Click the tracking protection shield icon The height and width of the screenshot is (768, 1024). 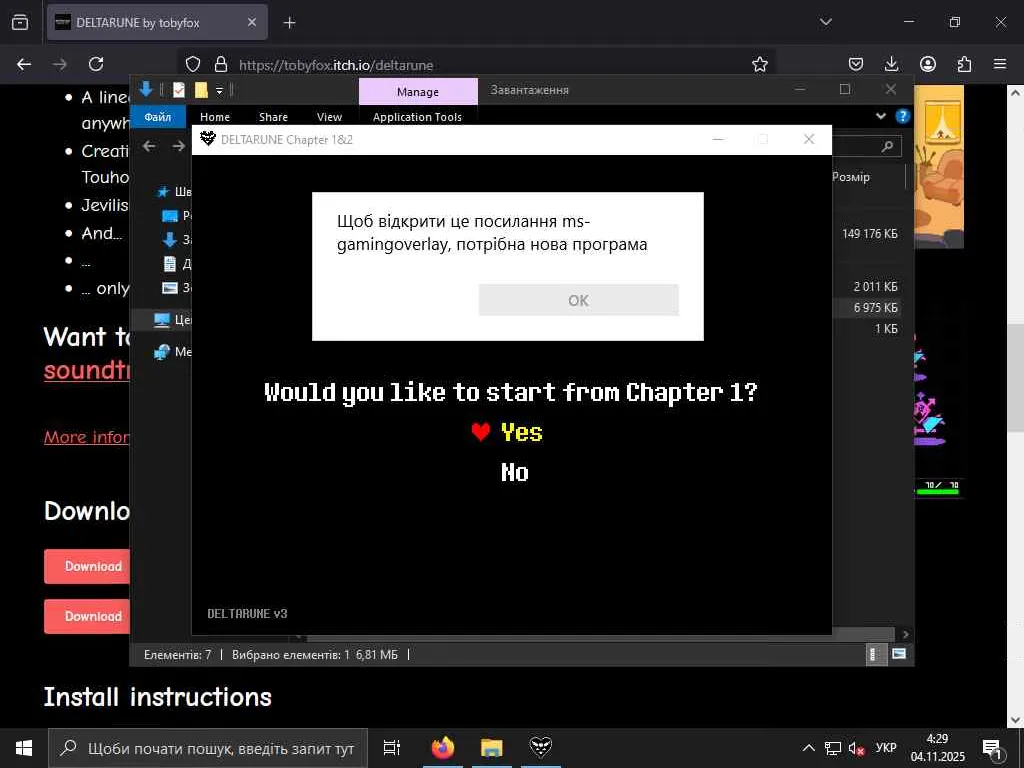tap(193, 64)
